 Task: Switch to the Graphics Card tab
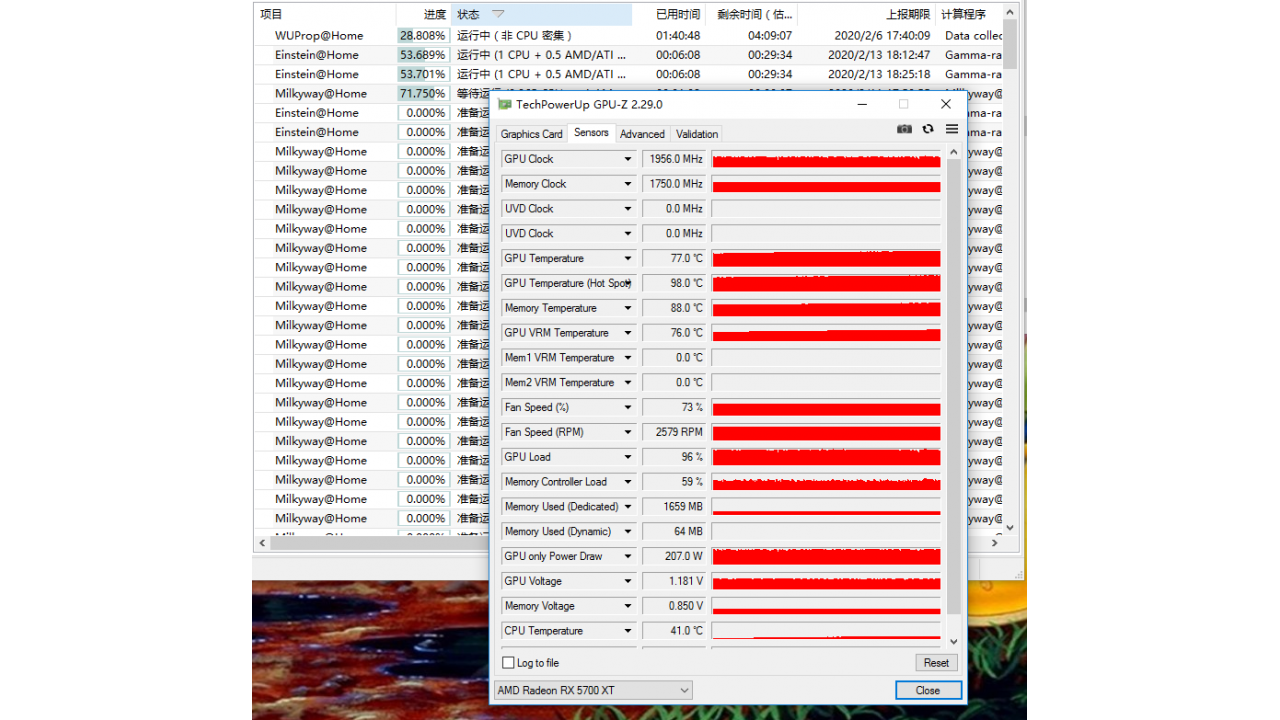[x=531, y=134]
